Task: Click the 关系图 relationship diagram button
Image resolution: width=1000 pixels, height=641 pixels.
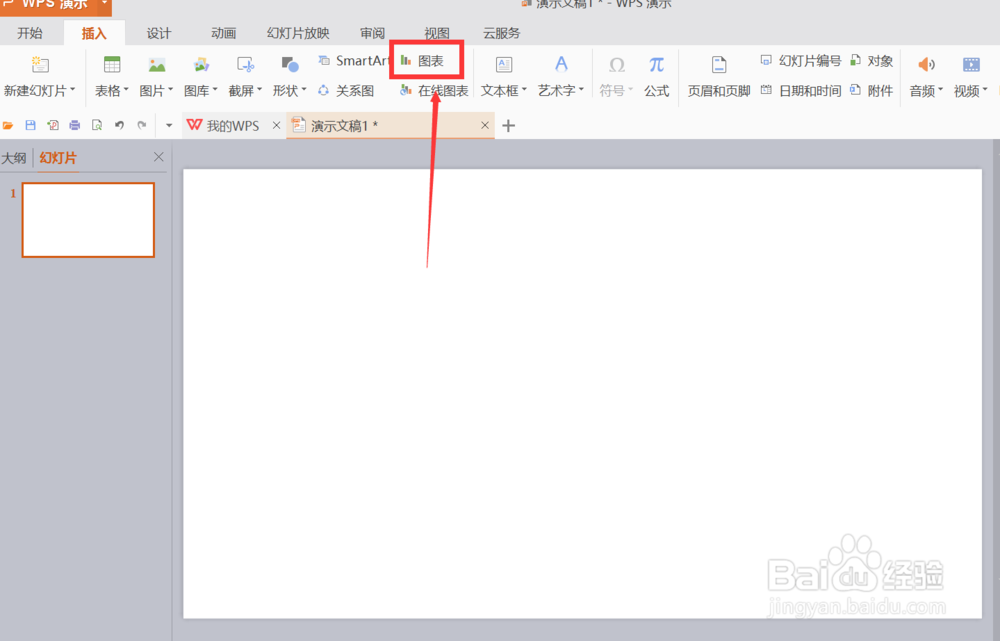Action: 346,91
